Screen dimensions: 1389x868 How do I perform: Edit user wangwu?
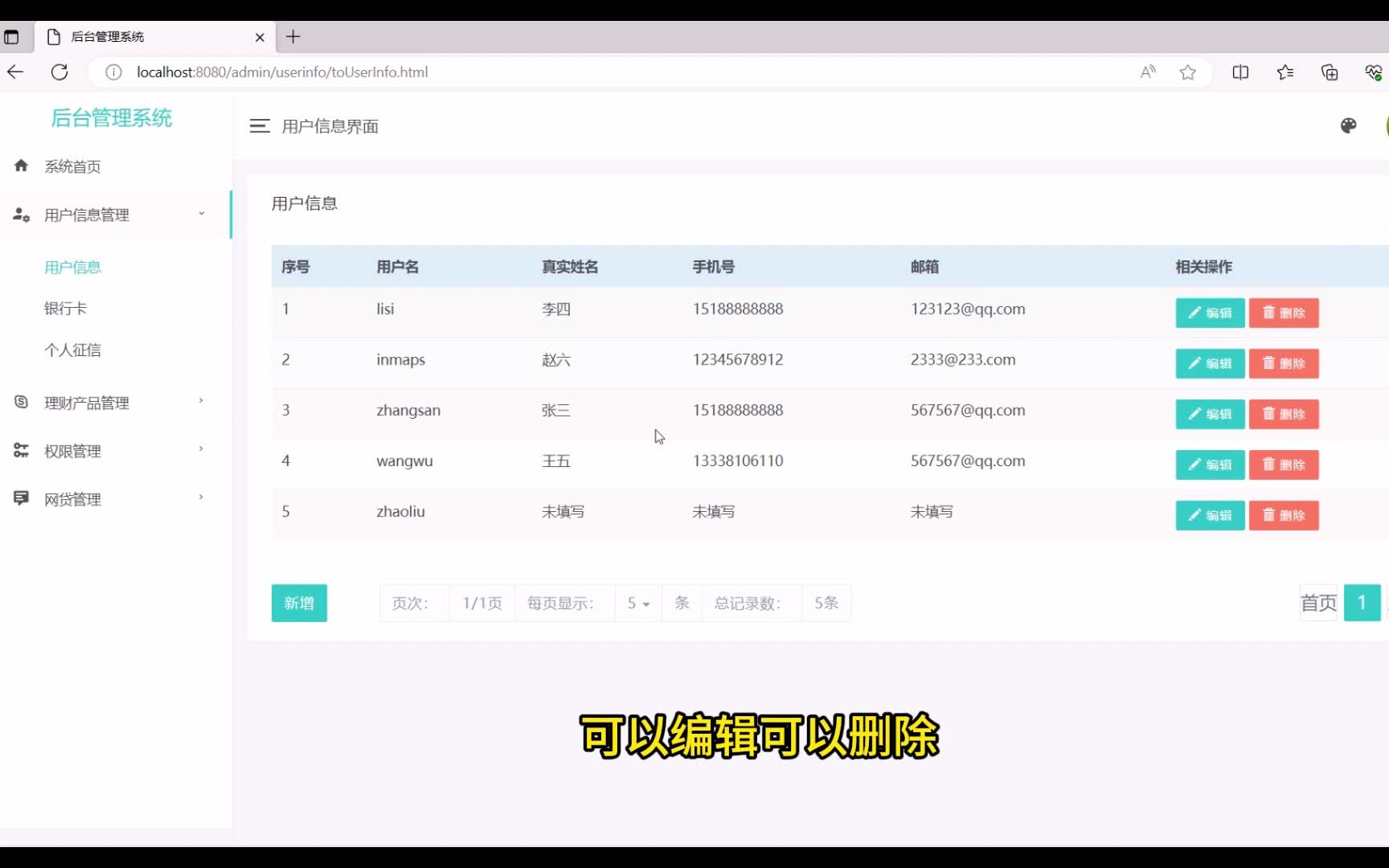point(1210,465)
